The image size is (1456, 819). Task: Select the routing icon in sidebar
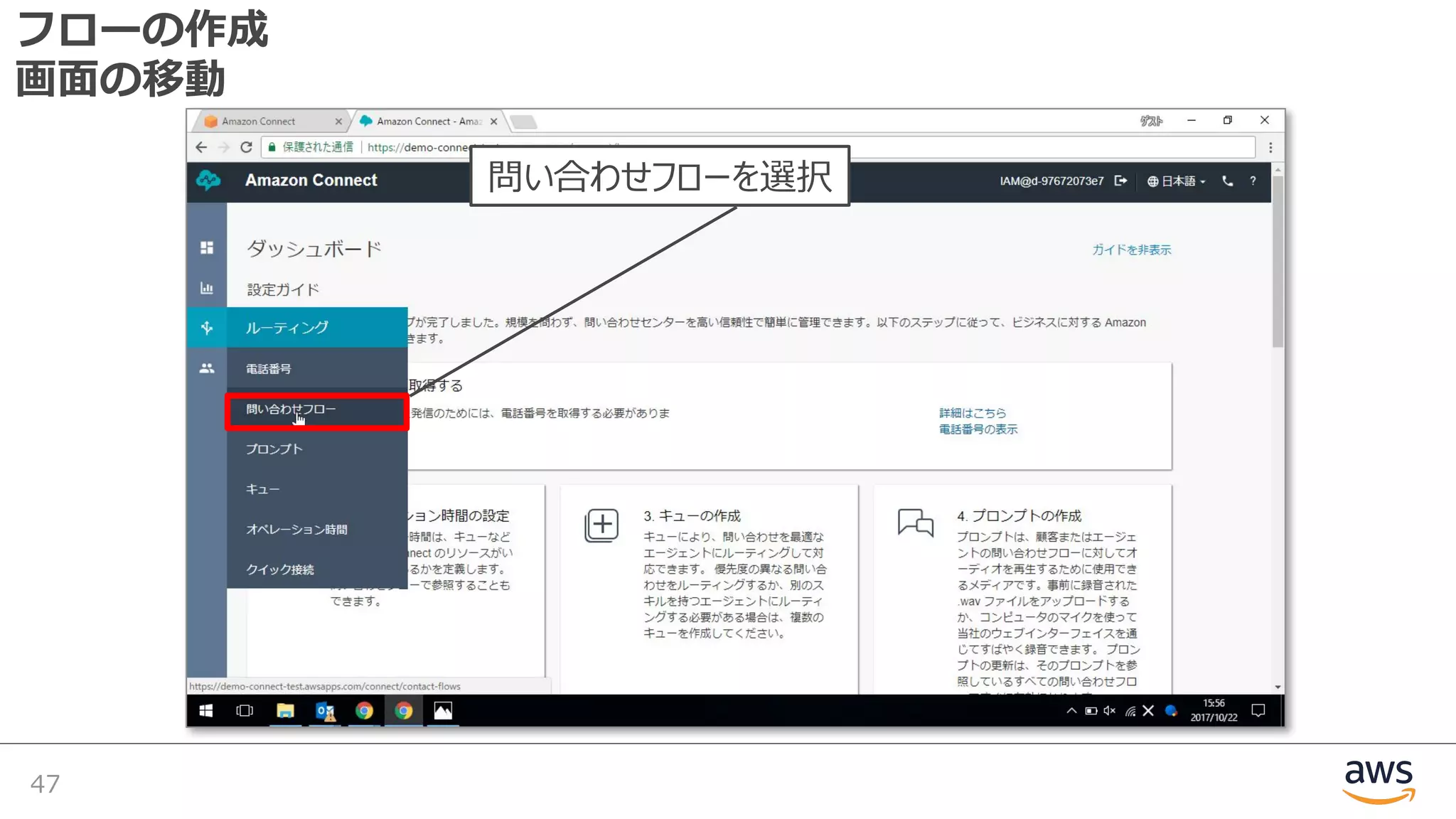[207, 328]
